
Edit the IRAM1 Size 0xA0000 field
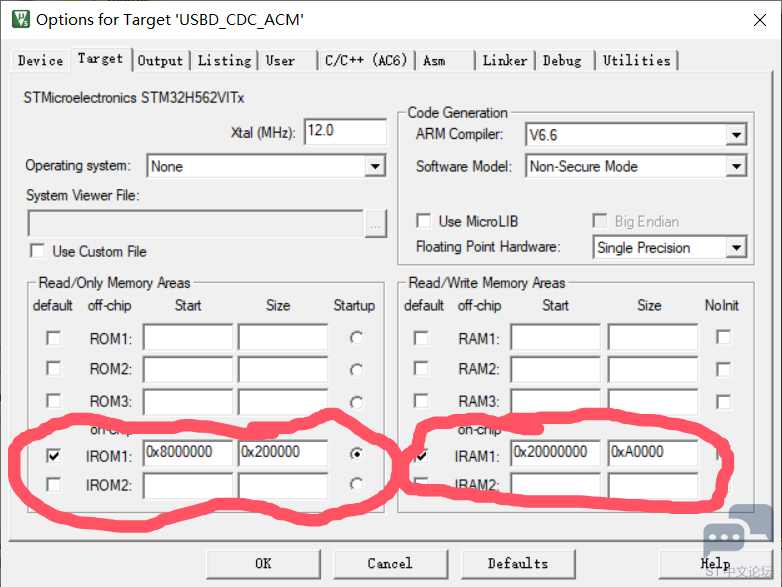click(x=653, y=453)
